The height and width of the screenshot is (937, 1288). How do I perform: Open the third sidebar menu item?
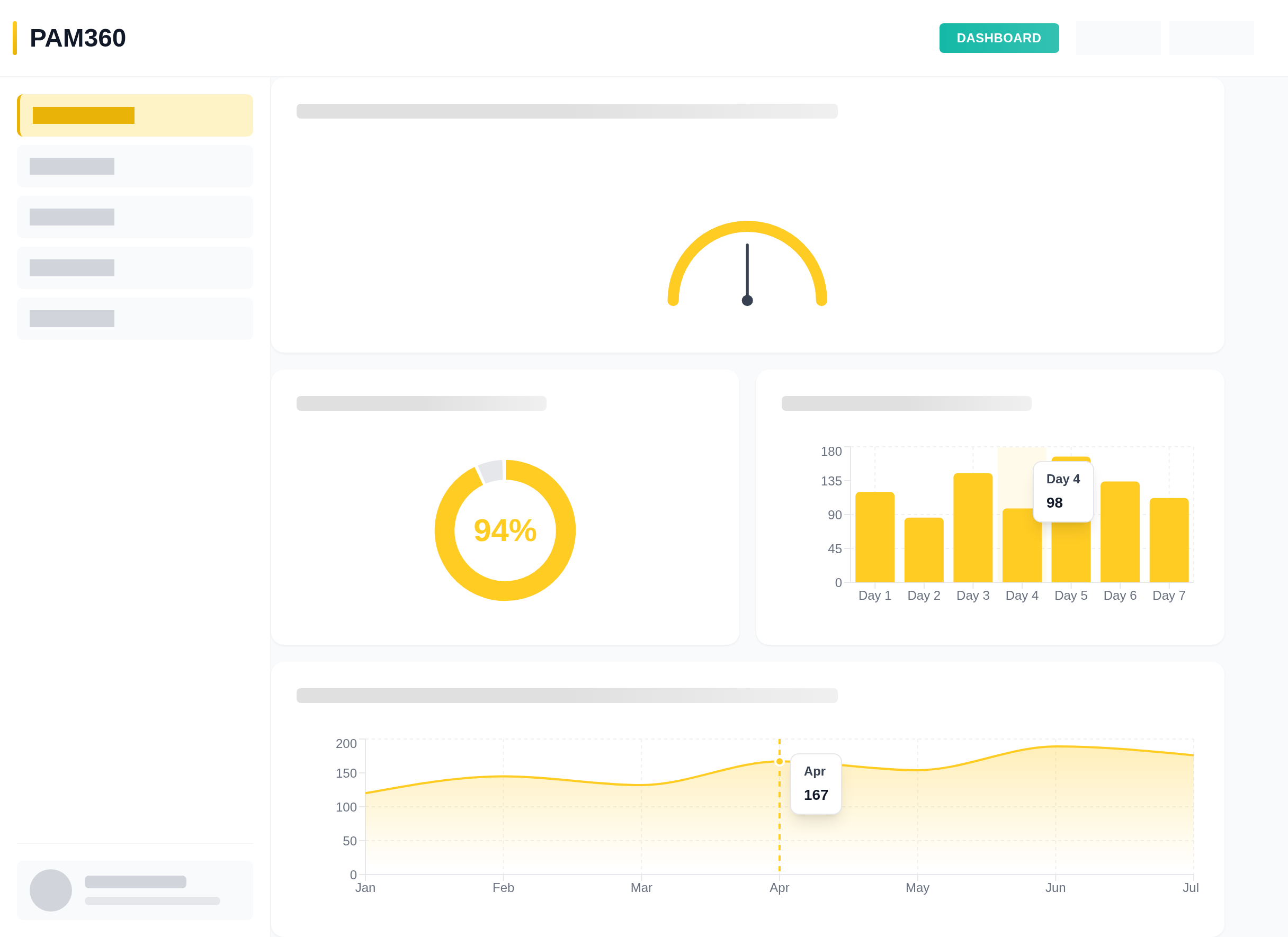tap(135, 217)
